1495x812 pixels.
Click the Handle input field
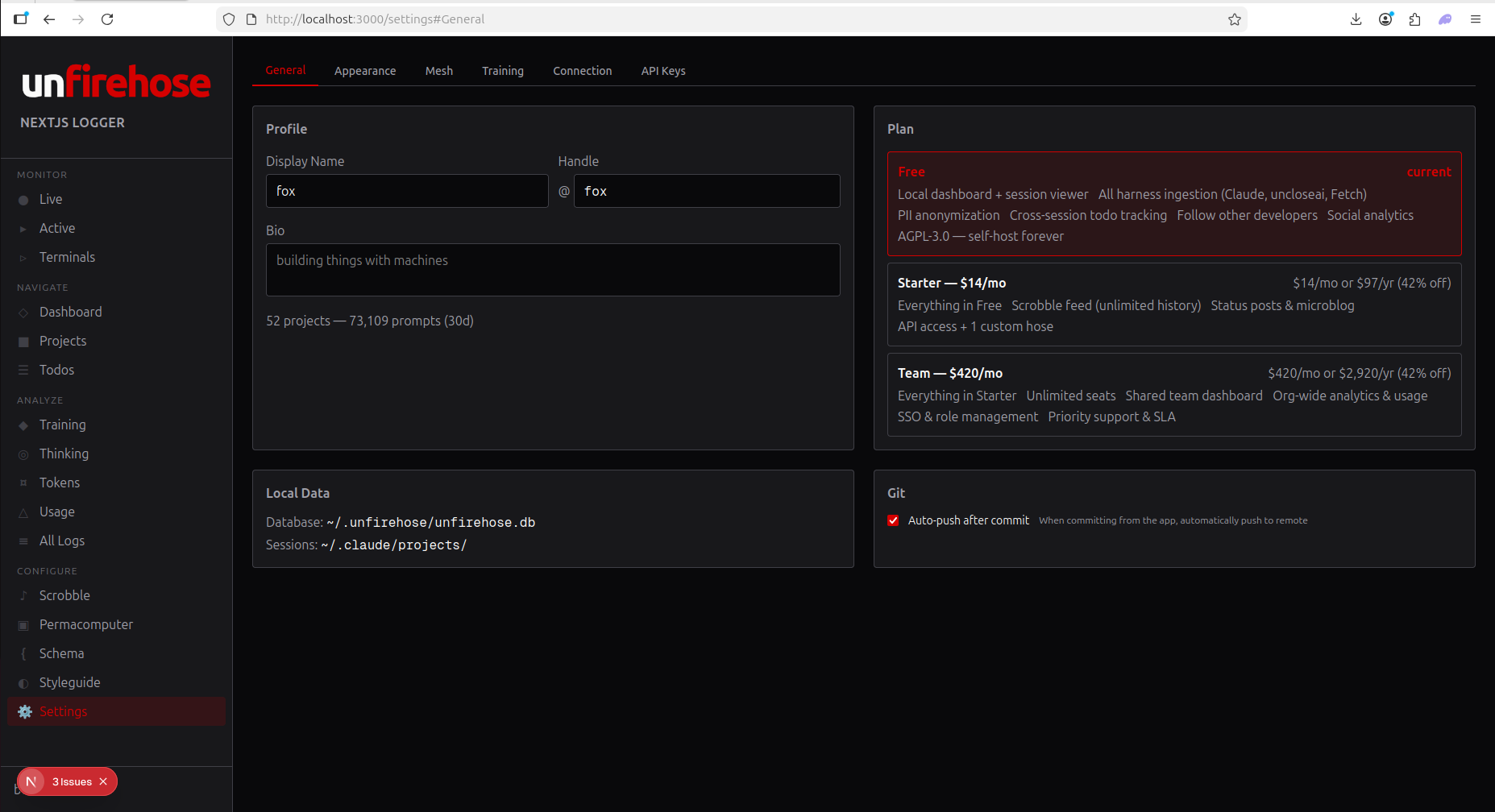click(x=706, y=191)
